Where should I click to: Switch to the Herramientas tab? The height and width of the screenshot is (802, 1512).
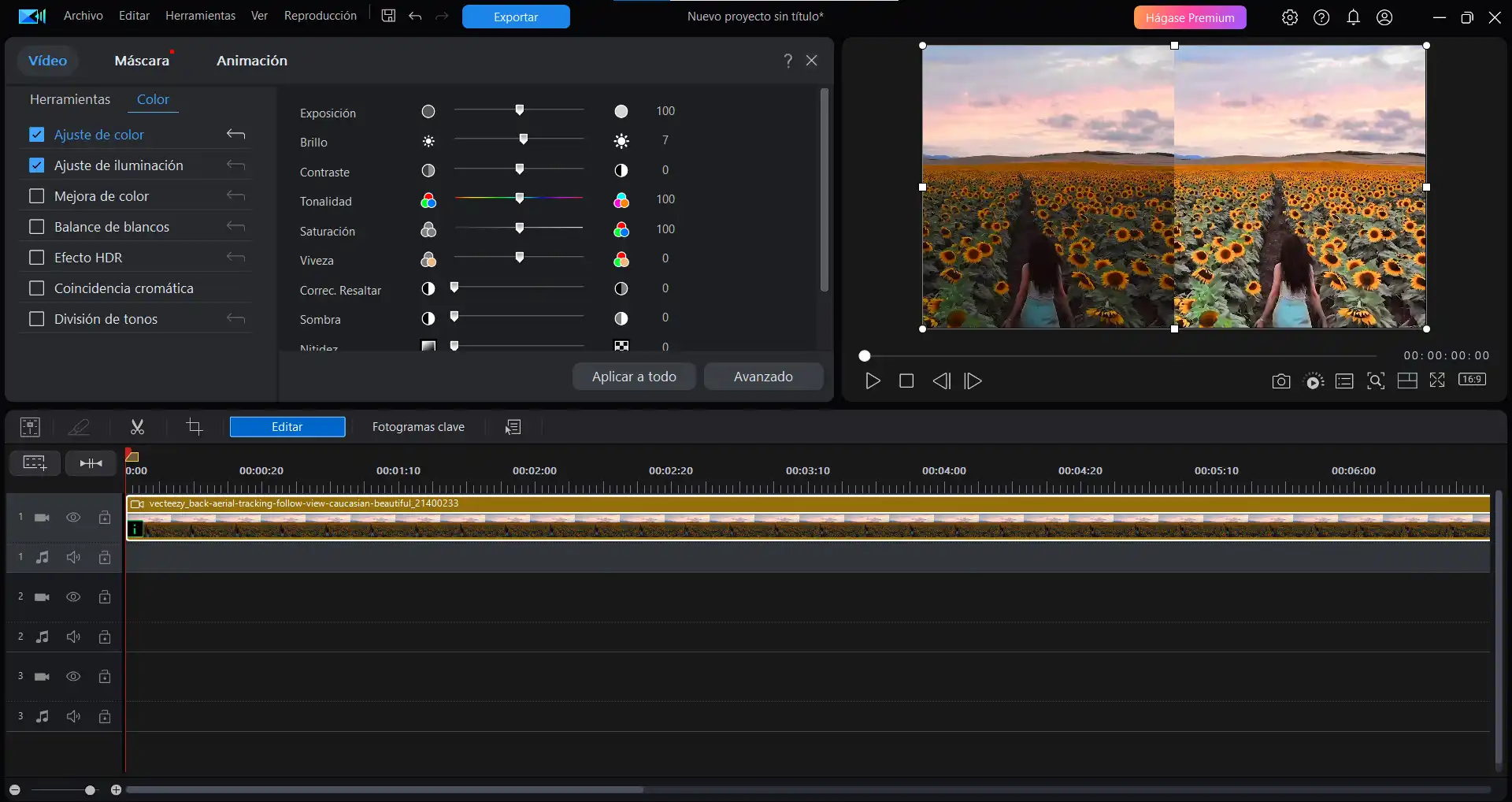coord(69,99)
